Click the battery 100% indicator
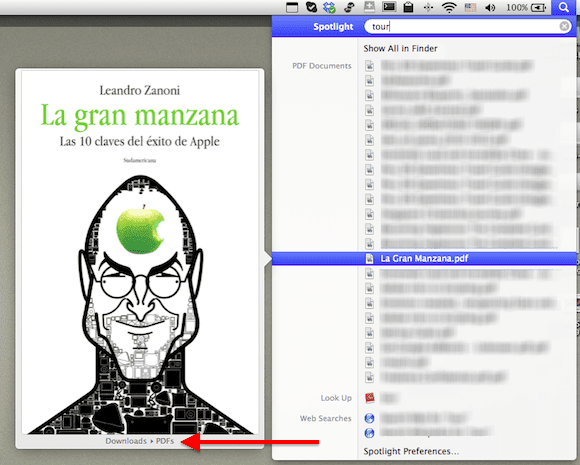The width and height of the screenshot is (580, 465). pos(526,7)
